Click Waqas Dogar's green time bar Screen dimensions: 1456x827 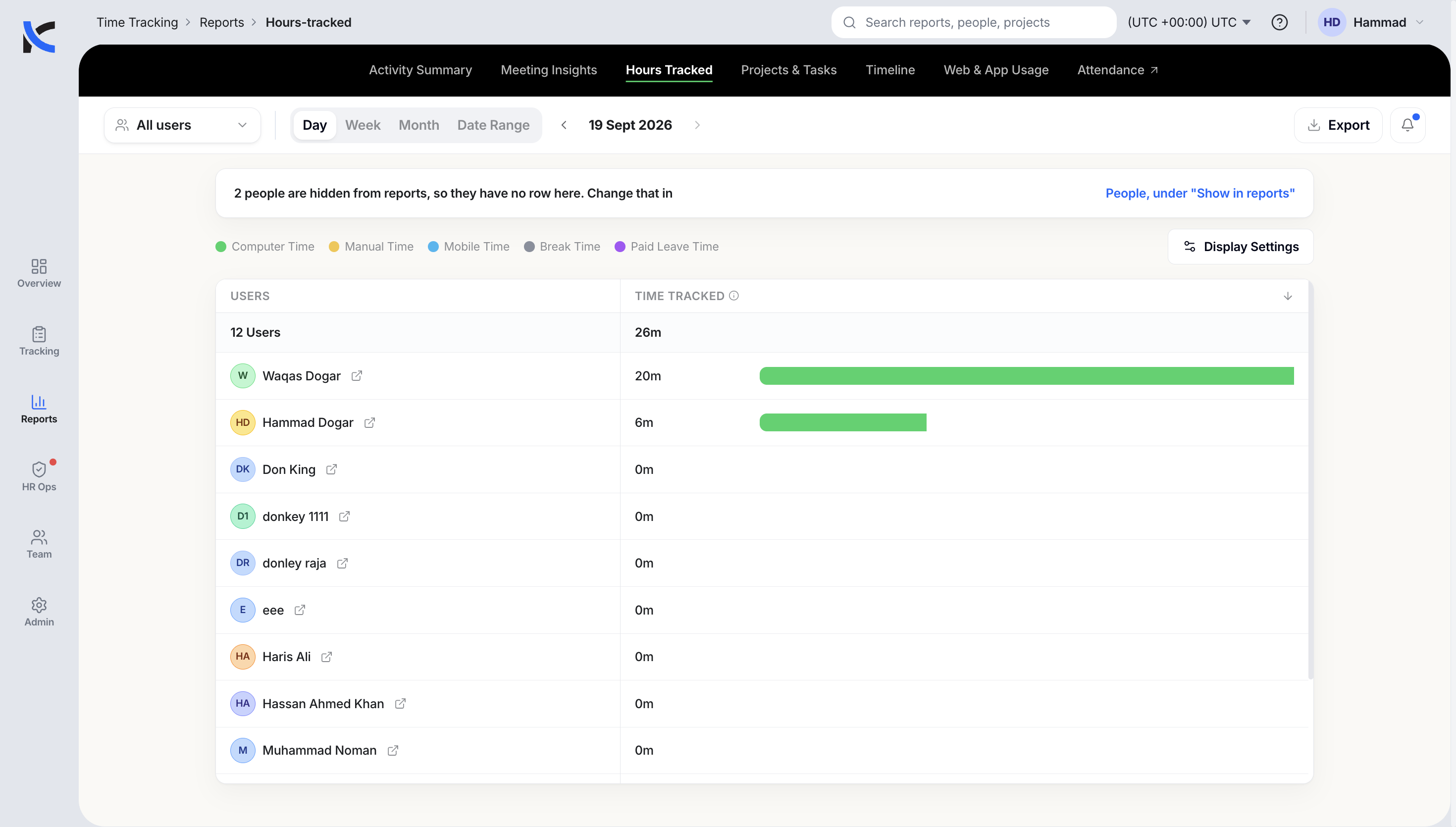coord(1027,376)
